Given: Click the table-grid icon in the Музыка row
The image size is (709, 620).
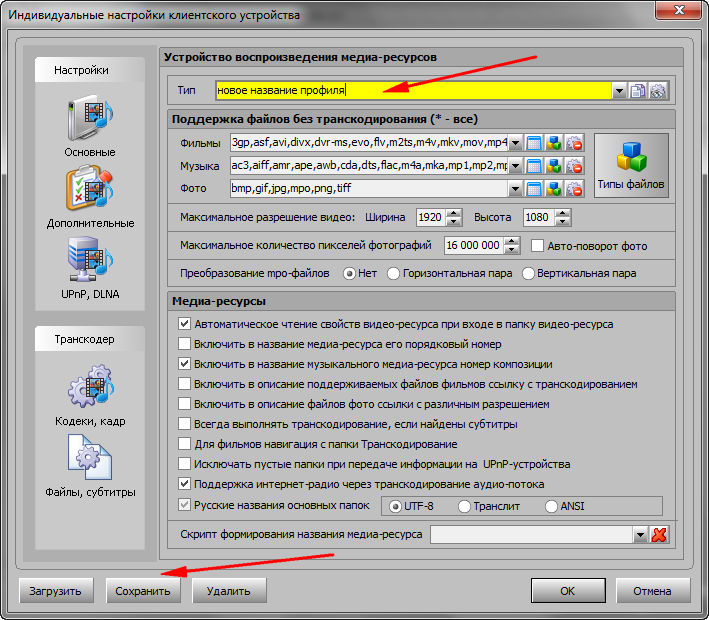Looking at the screenshot, I should (x=534, y=165).
